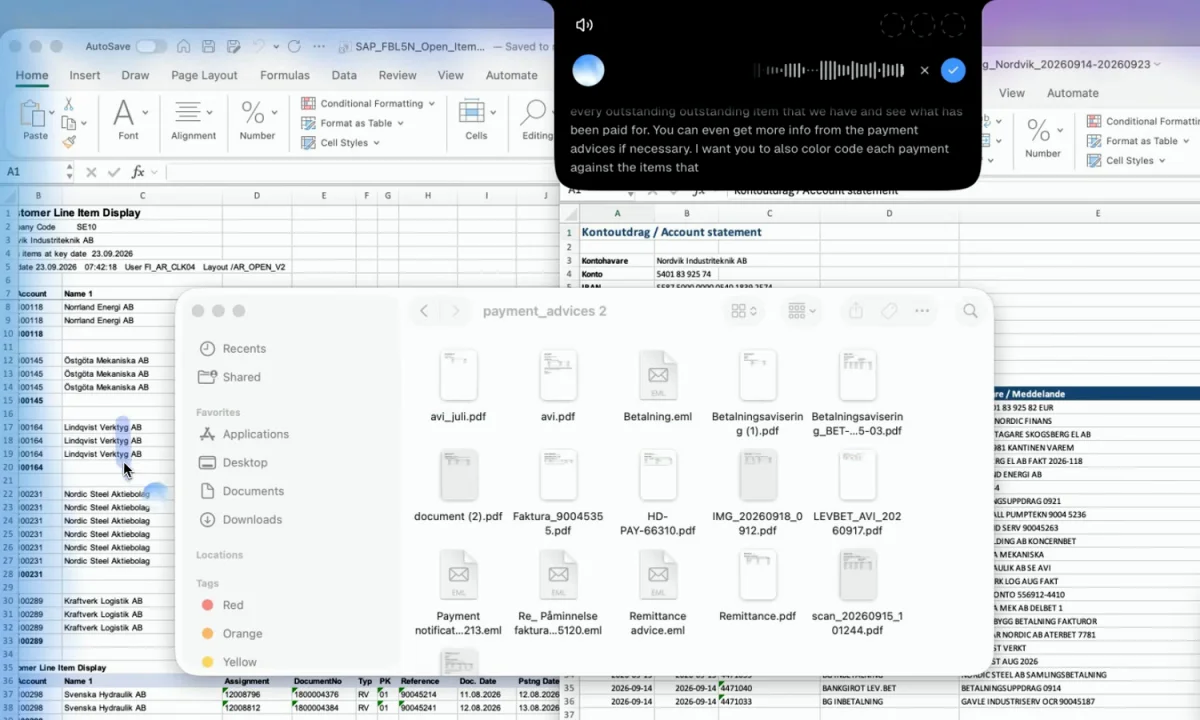Click the Home icon in Excel title bar
1200x720 pixels.
click(184, 46)
